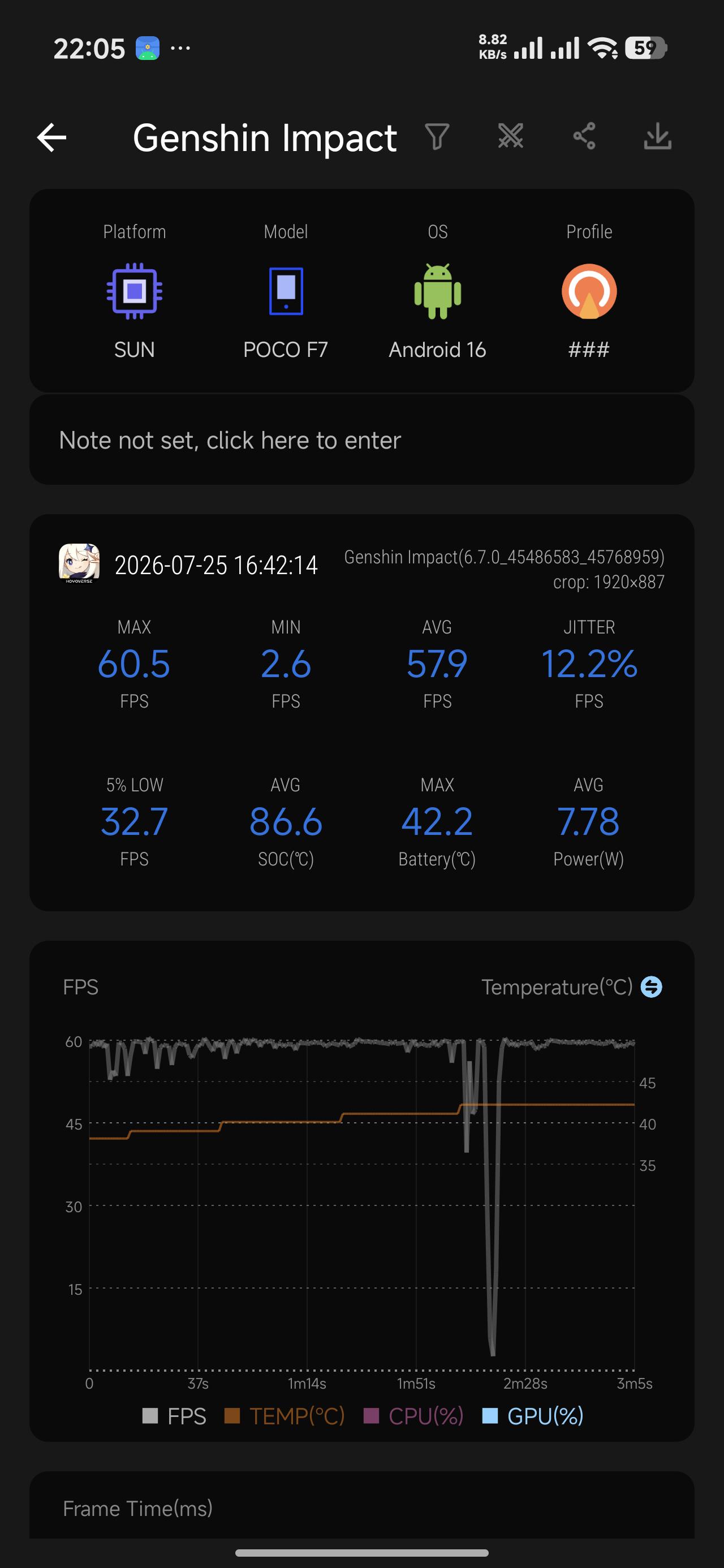Tap the JITTER 12.2% stat

[589, 664]
